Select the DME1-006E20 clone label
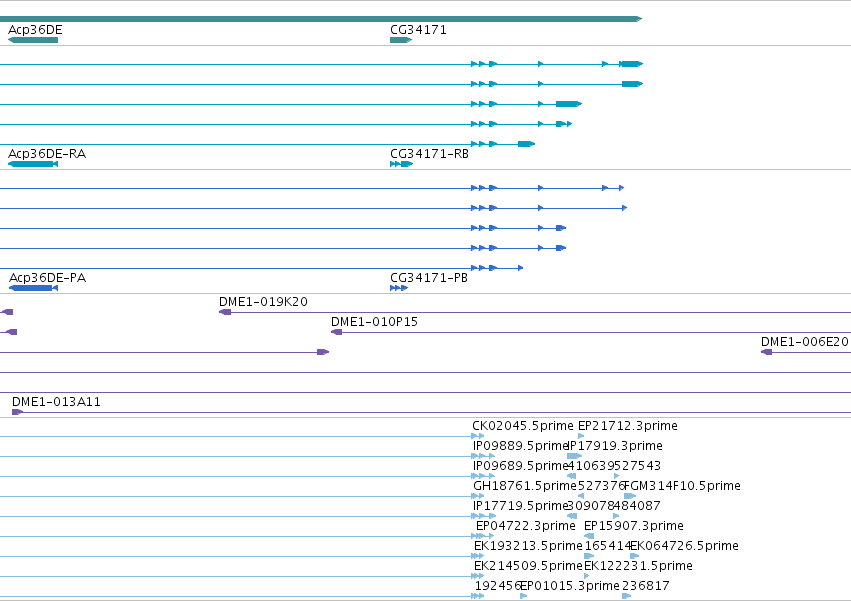851x601 pixels. point(804,342)
